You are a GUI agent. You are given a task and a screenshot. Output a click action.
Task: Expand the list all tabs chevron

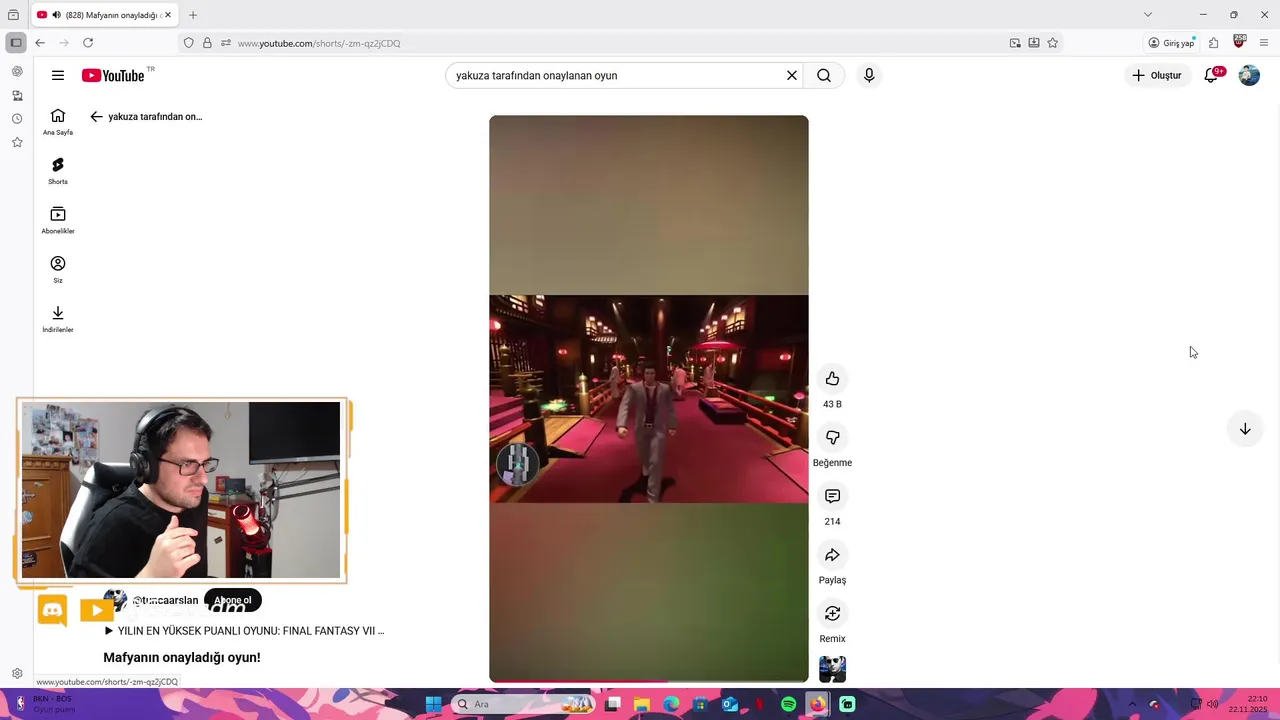click(1148, 15)
